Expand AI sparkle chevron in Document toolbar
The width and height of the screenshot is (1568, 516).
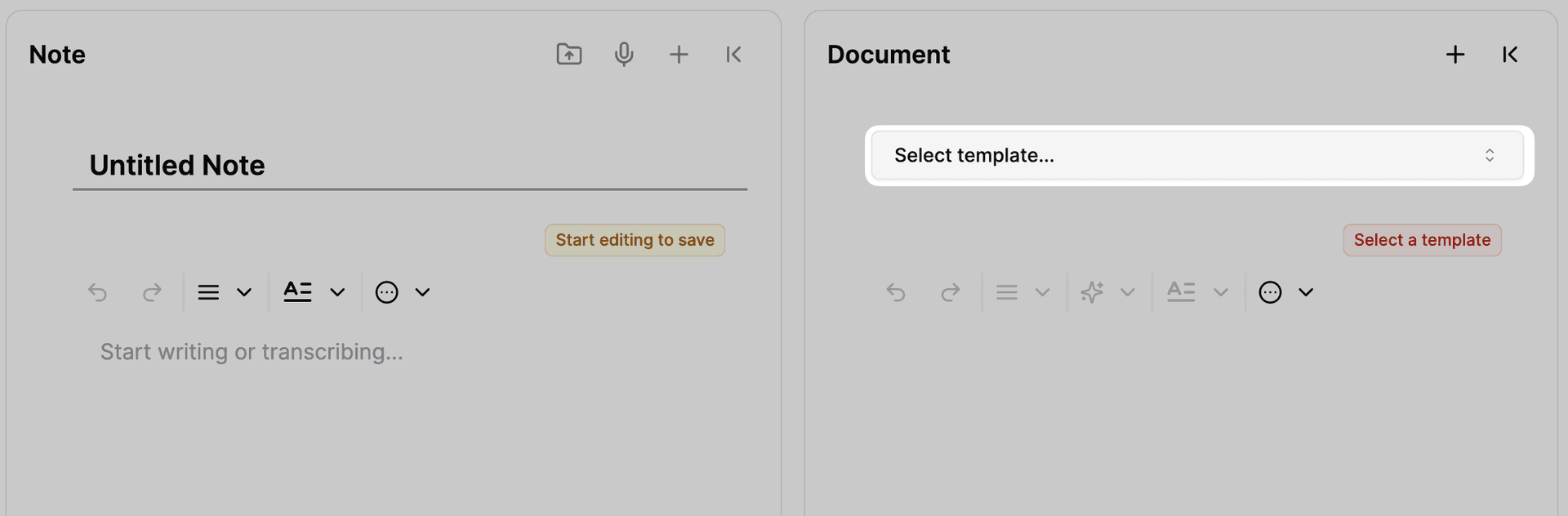pos(1128,292)
